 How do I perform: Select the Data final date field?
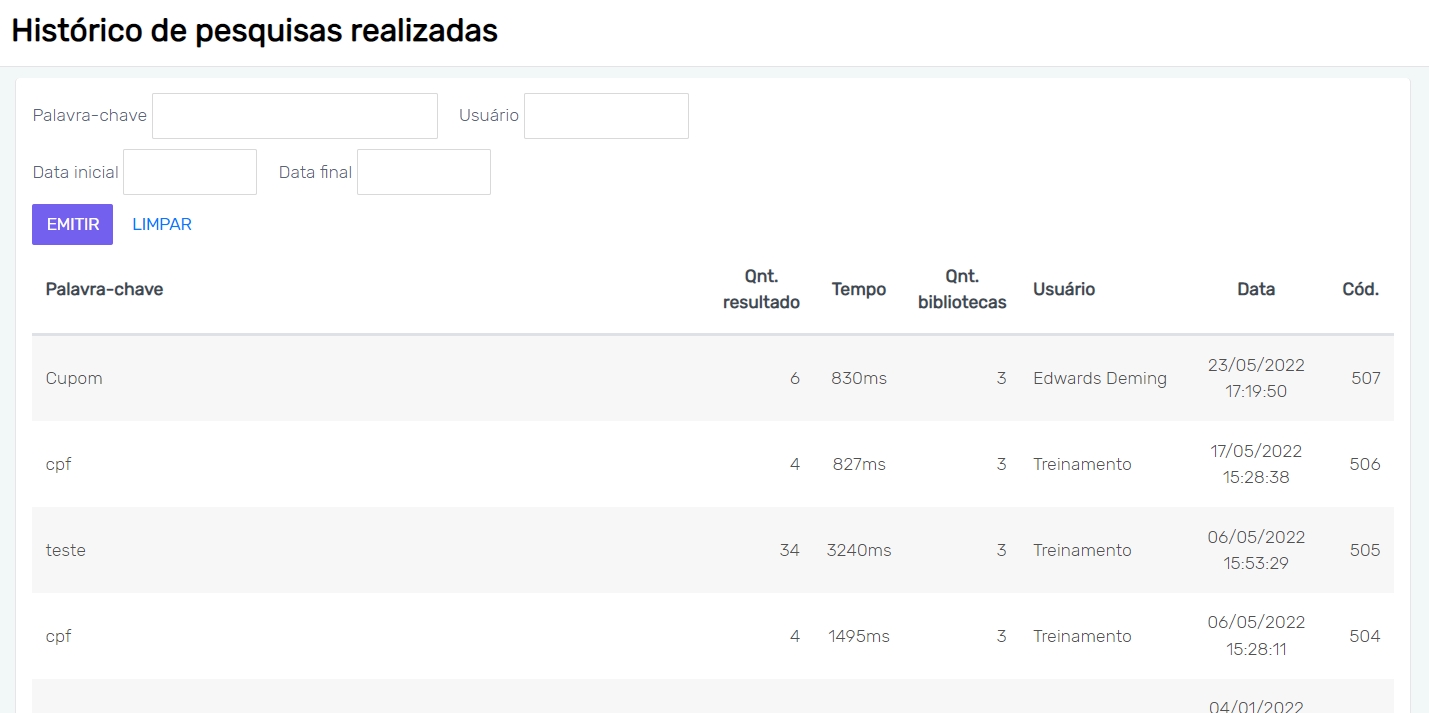point(424,172)
